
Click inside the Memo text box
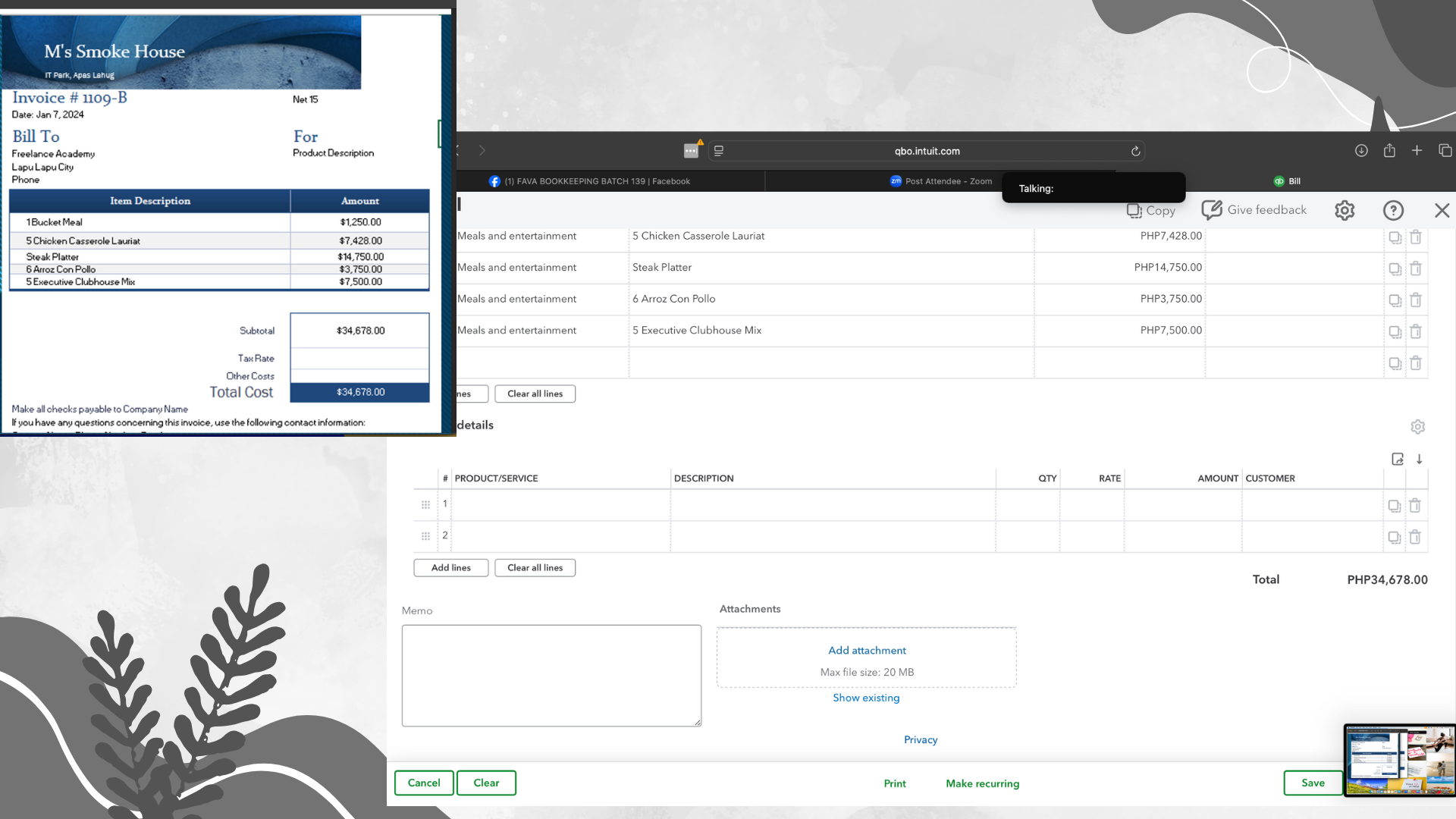(x=551, y=675)
